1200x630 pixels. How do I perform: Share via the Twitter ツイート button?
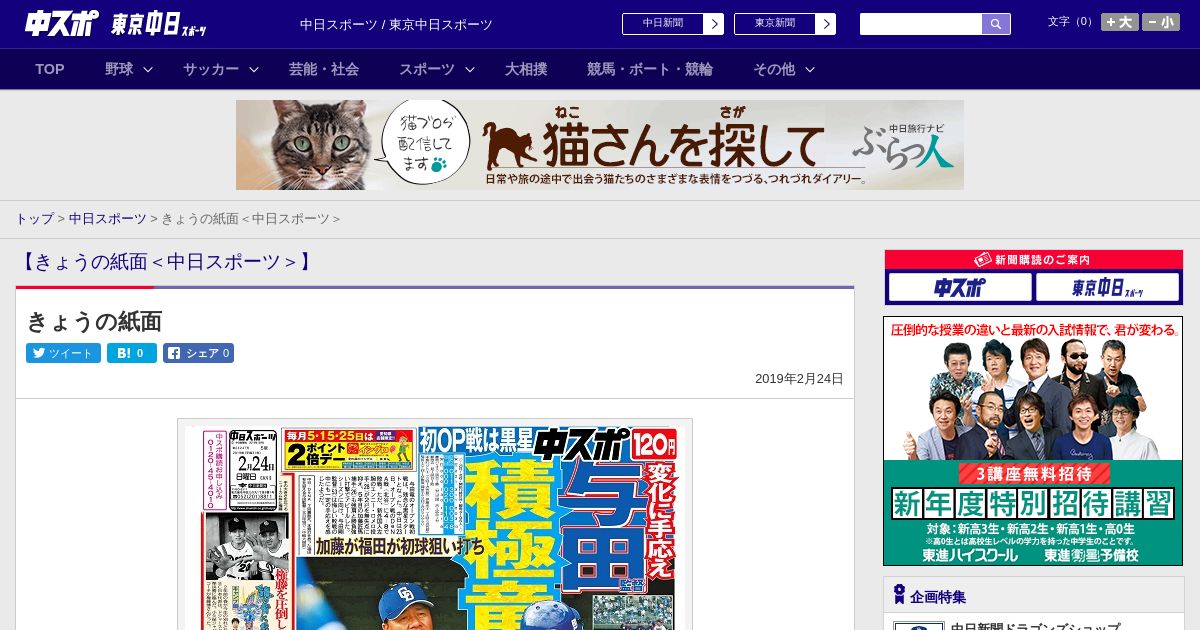point(63,353)
